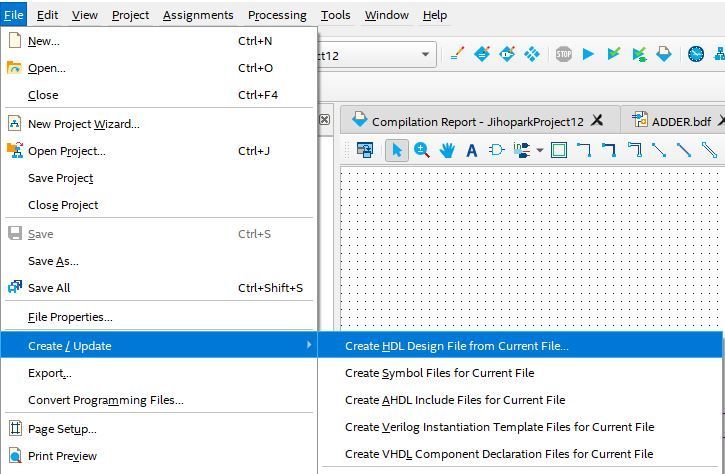Screen dimensions: 725x474
Task: Select Create VHDL Component Declaration Files entry
Action: pos(520,454)
